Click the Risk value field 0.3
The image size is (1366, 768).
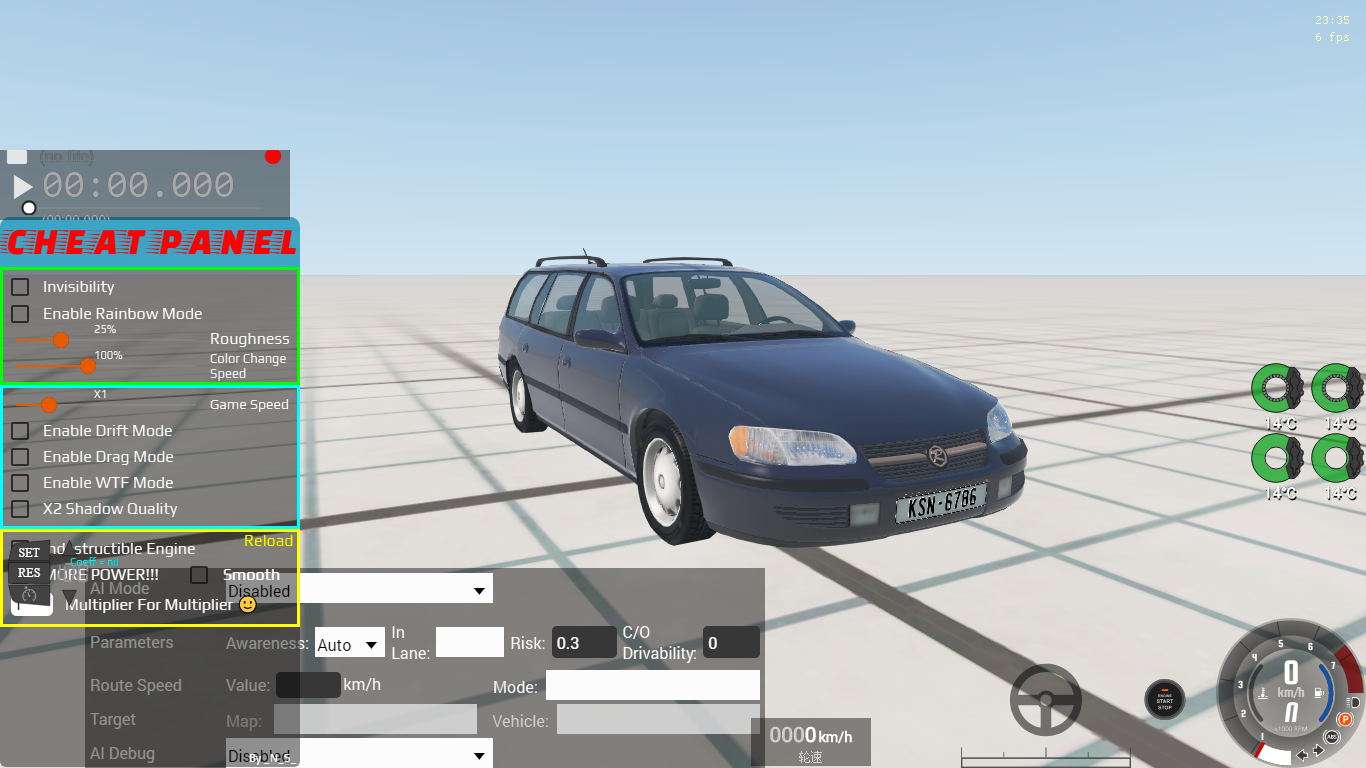[x=584, y=643]
